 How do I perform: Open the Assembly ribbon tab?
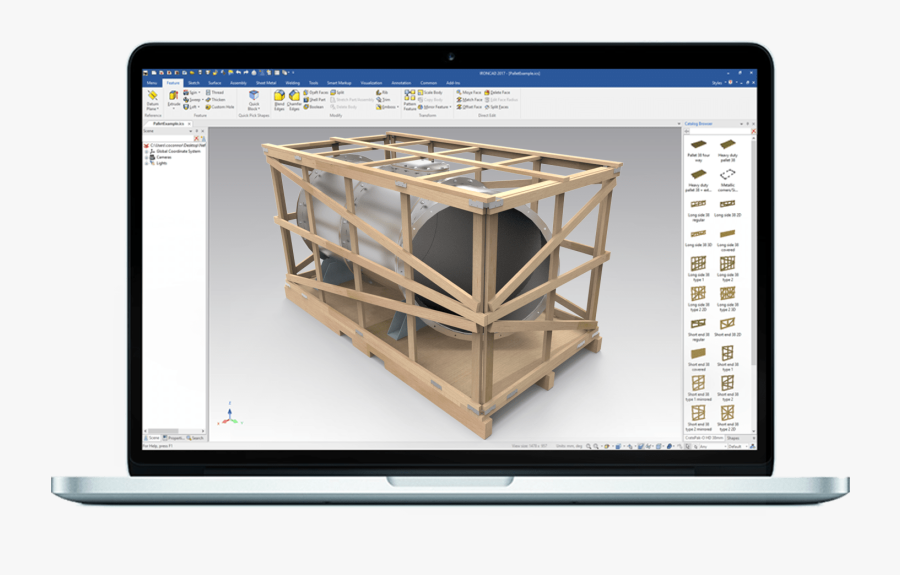pyautogui.click(x=238, y=83)
